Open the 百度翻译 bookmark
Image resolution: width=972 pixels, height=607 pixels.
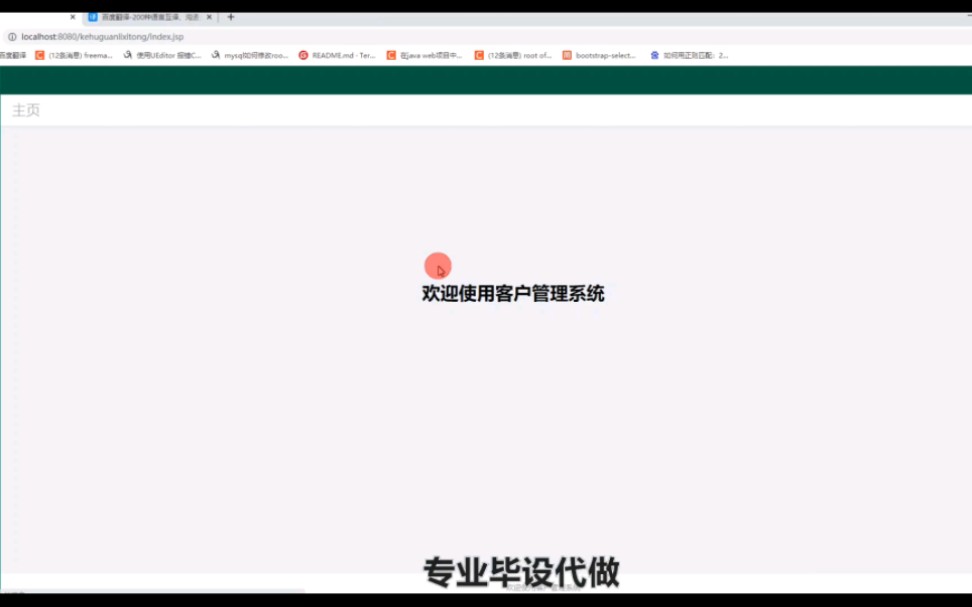click(x=13, y=55)
